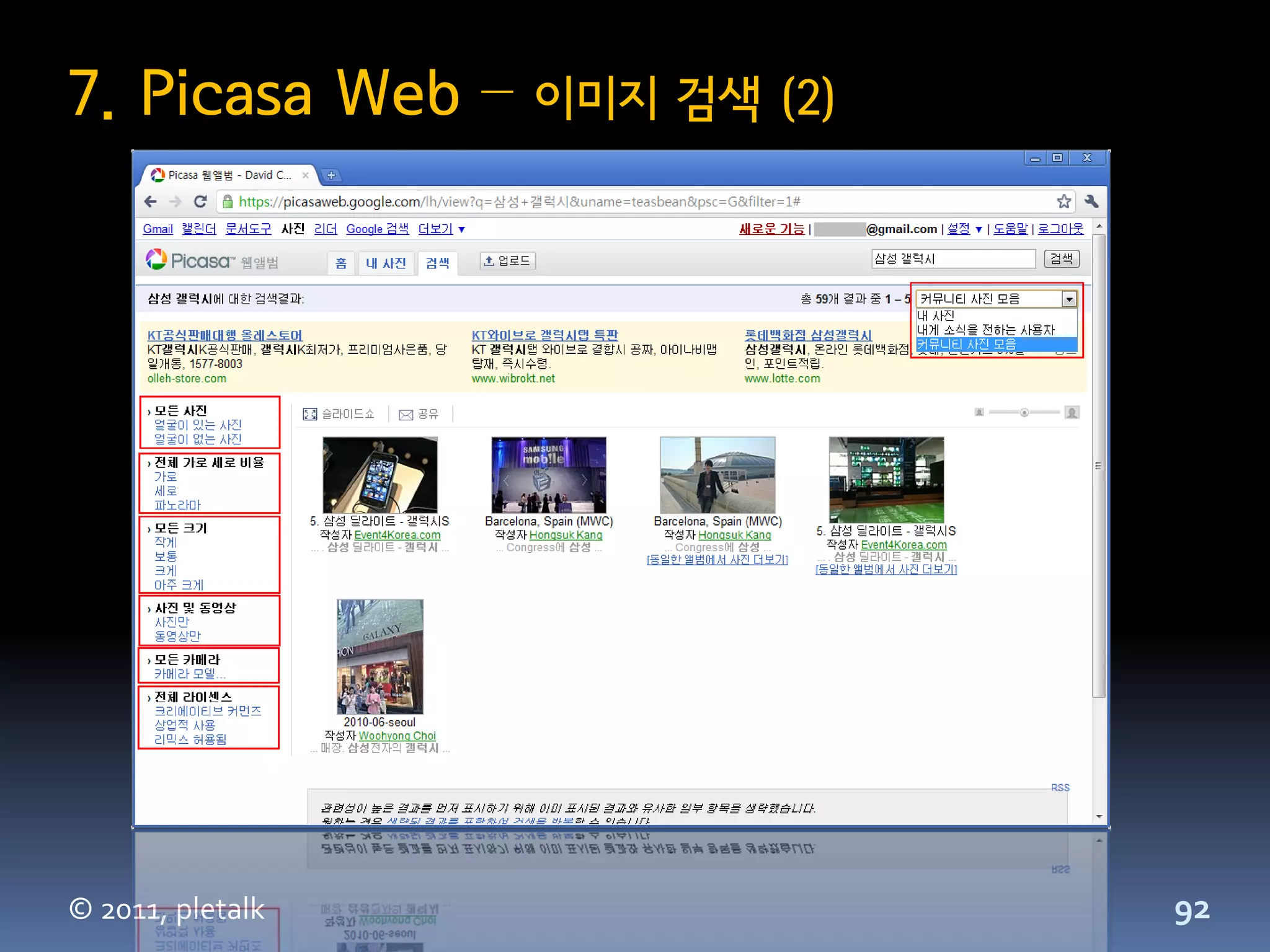Open 롯데백화점 삼성갤럭시 ad link

[807, 335]
